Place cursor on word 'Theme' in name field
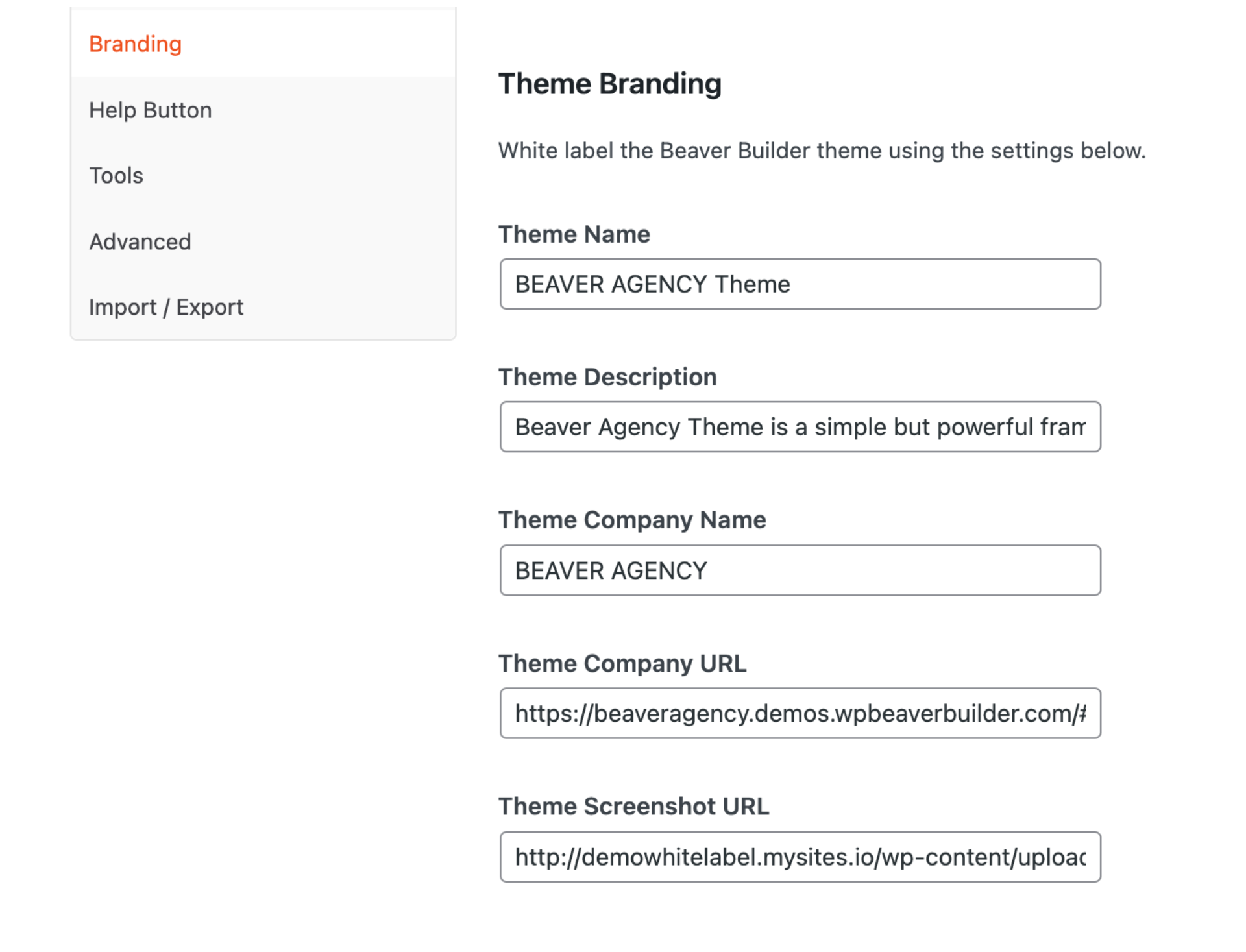Image resolution: width=1246 pixels, height=952 pixels. pos(752,284)
